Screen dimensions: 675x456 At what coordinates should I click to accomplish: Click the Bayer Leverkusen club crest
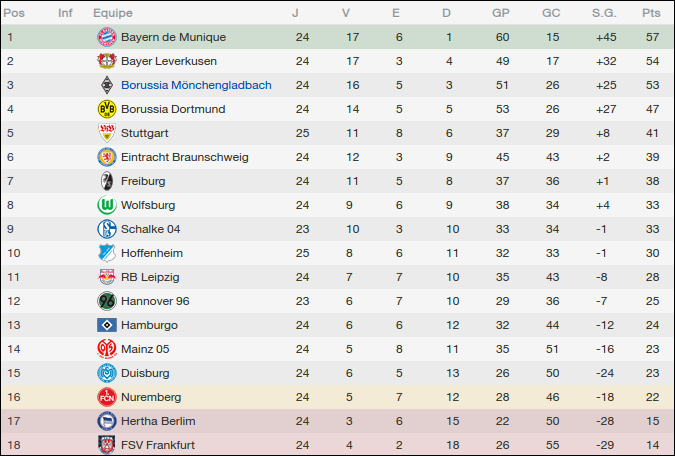(x=106, y=61)
